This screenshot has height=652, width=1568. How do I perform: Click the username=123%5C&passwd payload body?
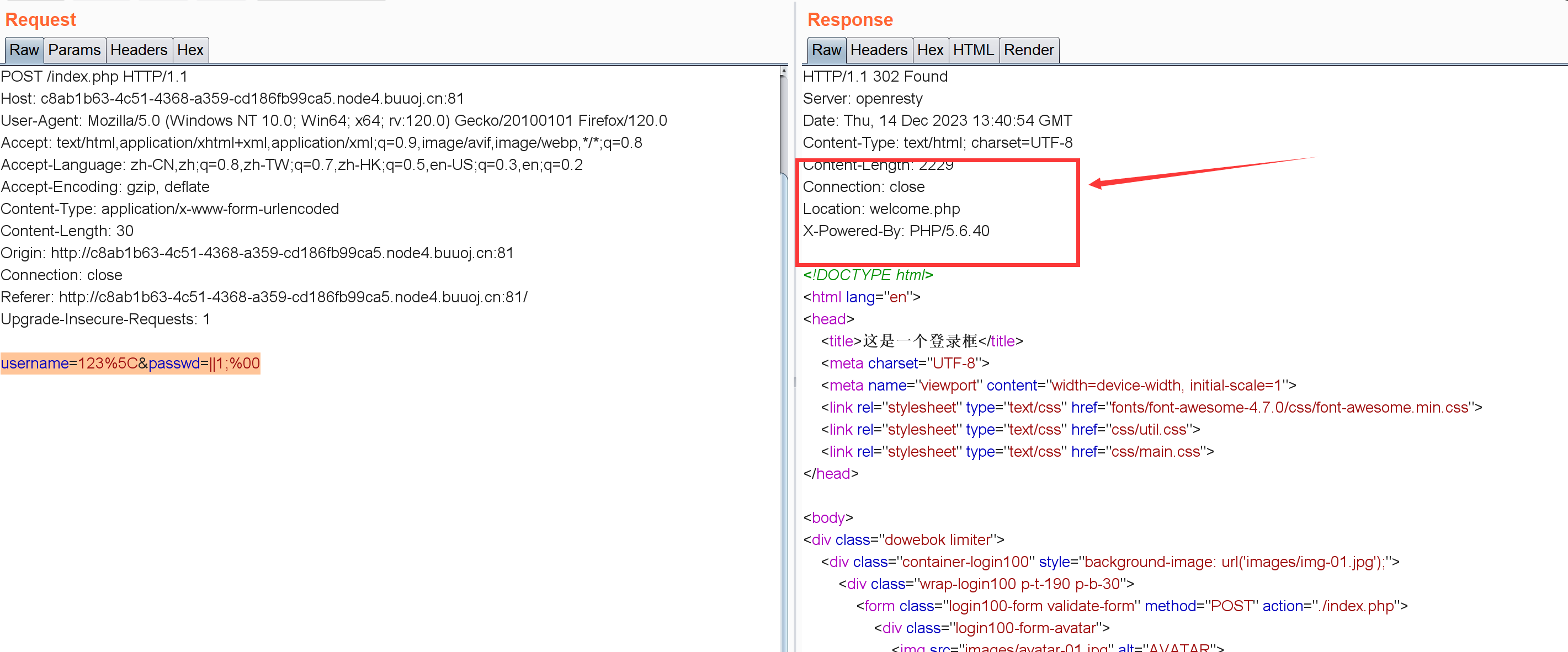130,363
